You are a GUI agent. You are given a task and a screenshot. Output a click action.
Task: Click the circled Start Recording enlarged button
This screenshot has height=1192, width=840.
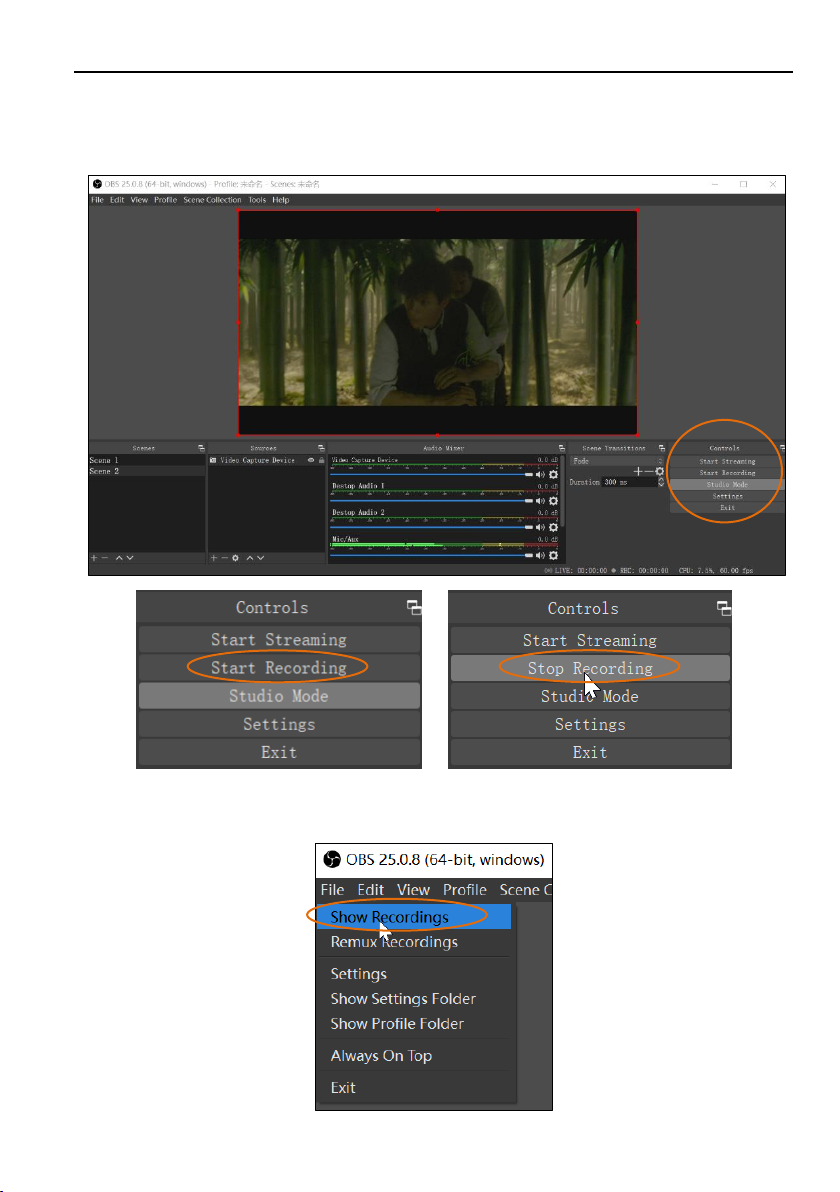tap(279, 667)
